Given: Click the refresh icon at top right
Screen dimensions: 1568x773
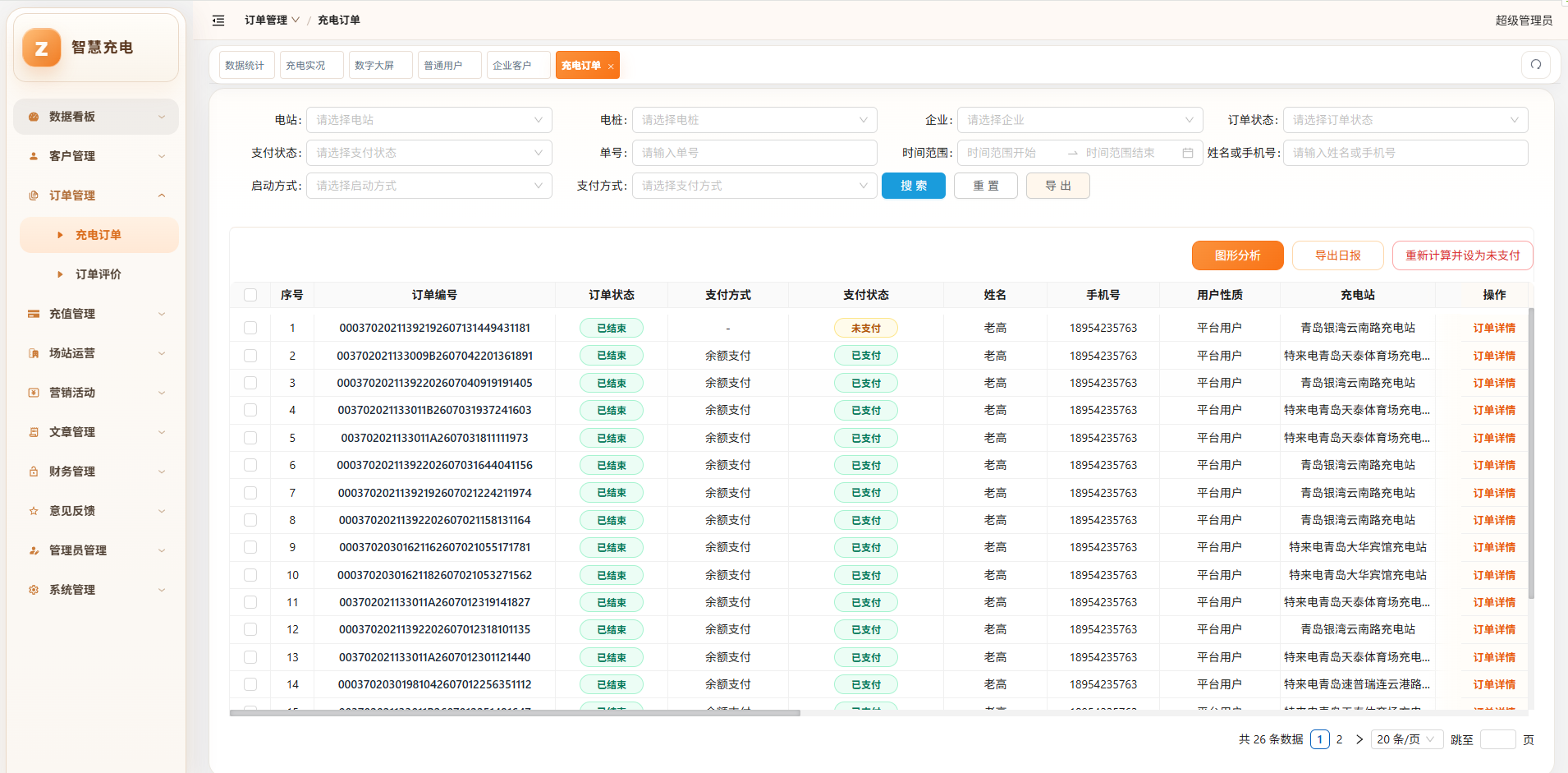Looking at the screenshot, I should (x=1536, y=65).
